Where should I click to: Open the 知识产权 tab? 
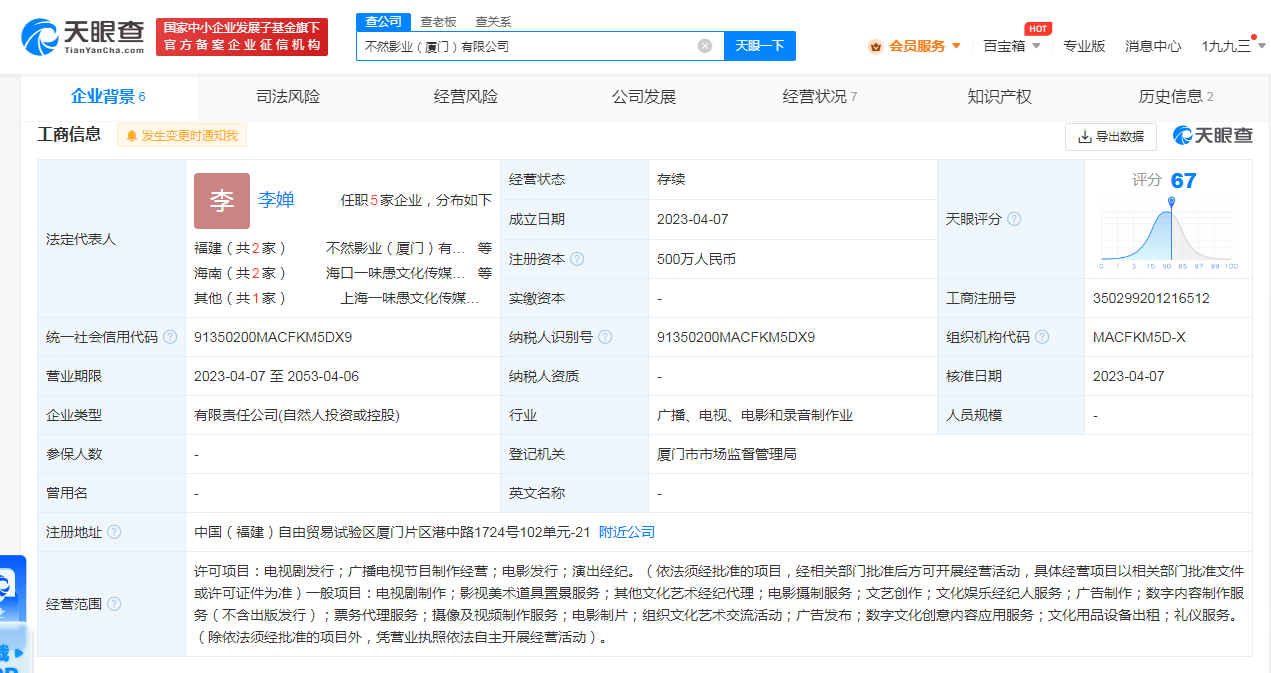[x=999, y=97]
